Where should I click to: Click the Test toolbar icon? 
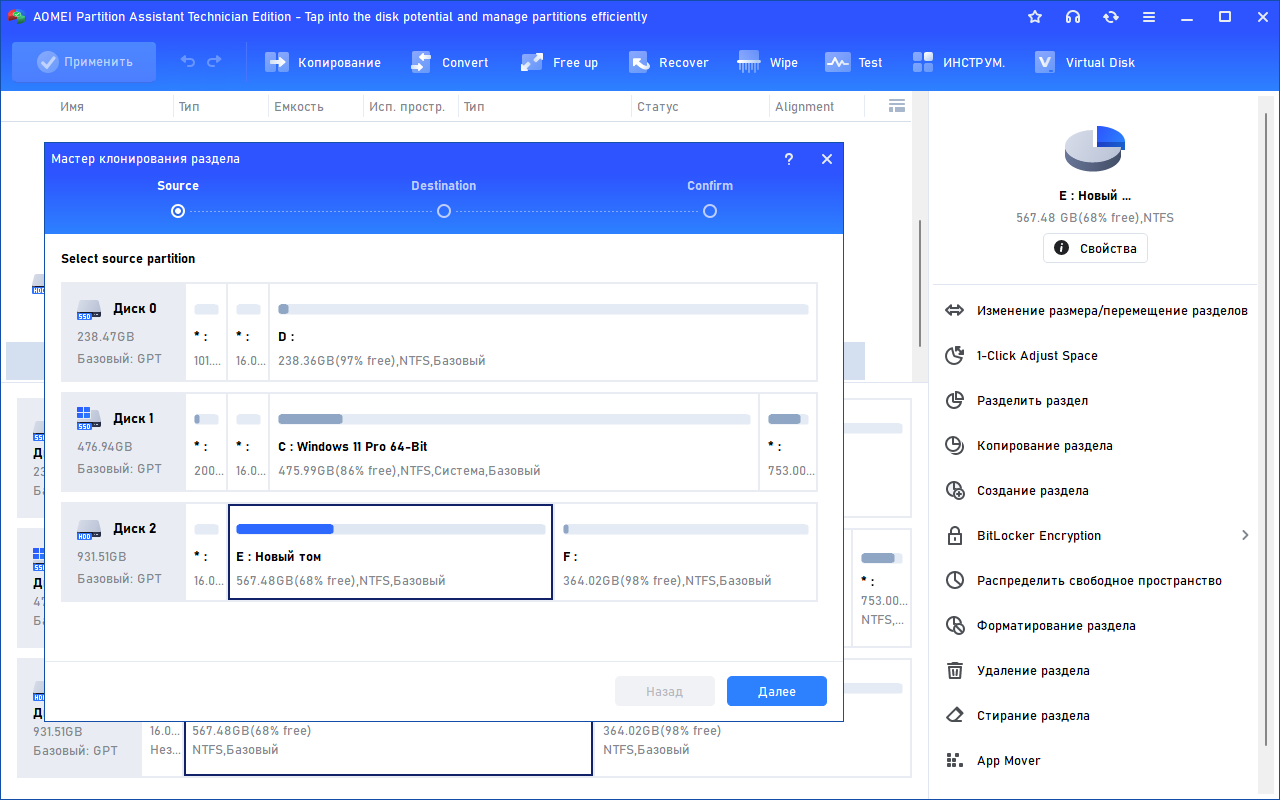click(x=837, y=62)
